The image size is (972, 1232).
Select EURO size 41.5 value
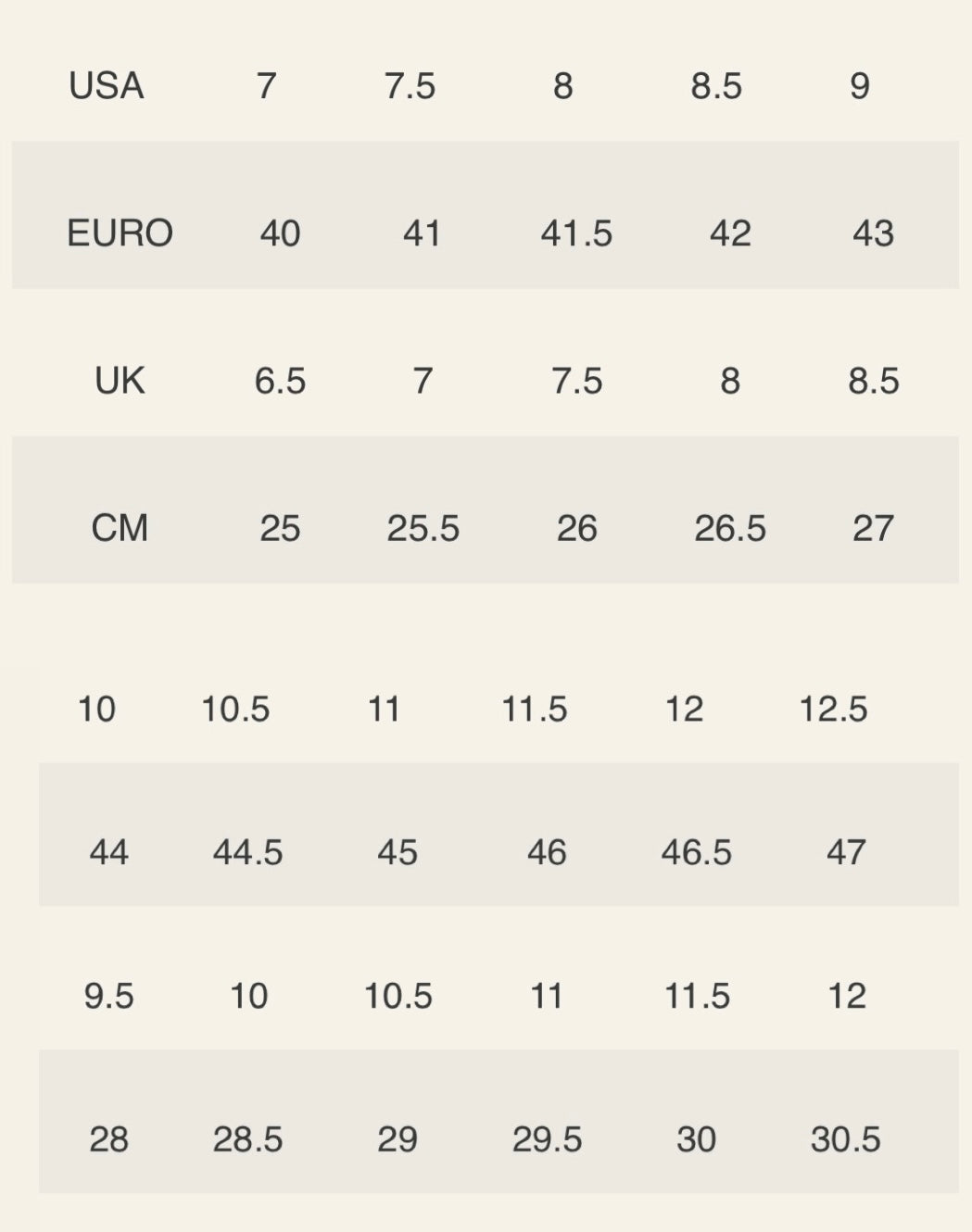tap(576, 233)
